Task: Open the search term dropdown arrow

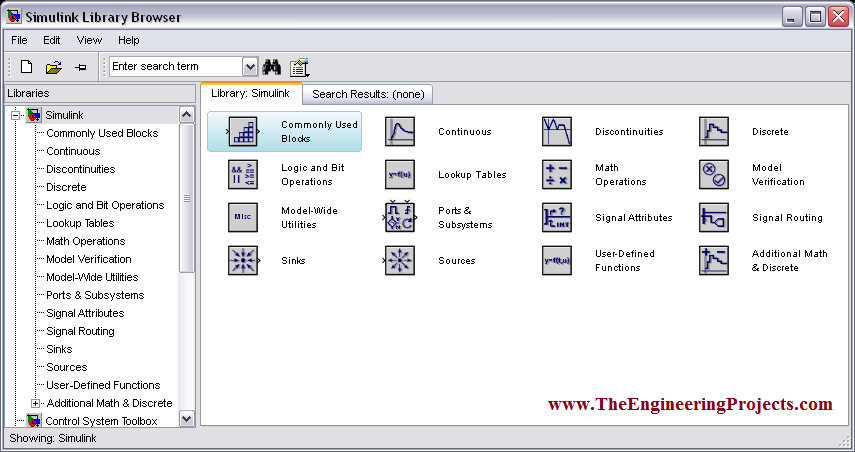Action: click(x=250, y=67)
